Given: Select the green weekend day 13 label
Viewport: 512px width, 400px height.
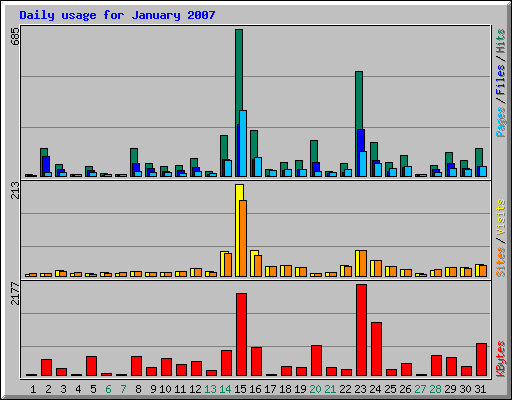Looking at the screenshot, I should click(x=210, y=389).
